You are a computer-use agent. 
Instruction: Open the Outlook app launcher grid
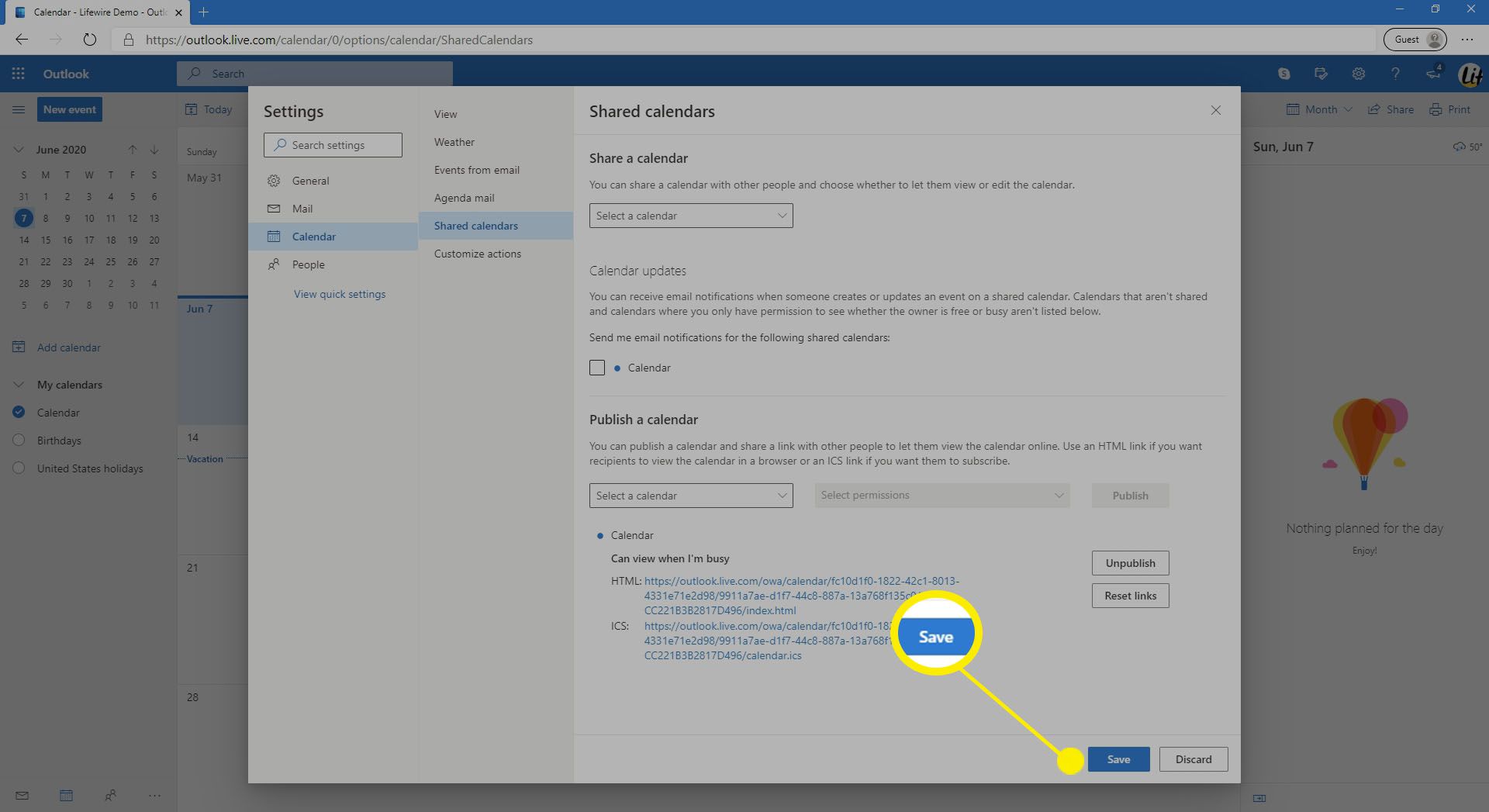click(x=18, y=74)
